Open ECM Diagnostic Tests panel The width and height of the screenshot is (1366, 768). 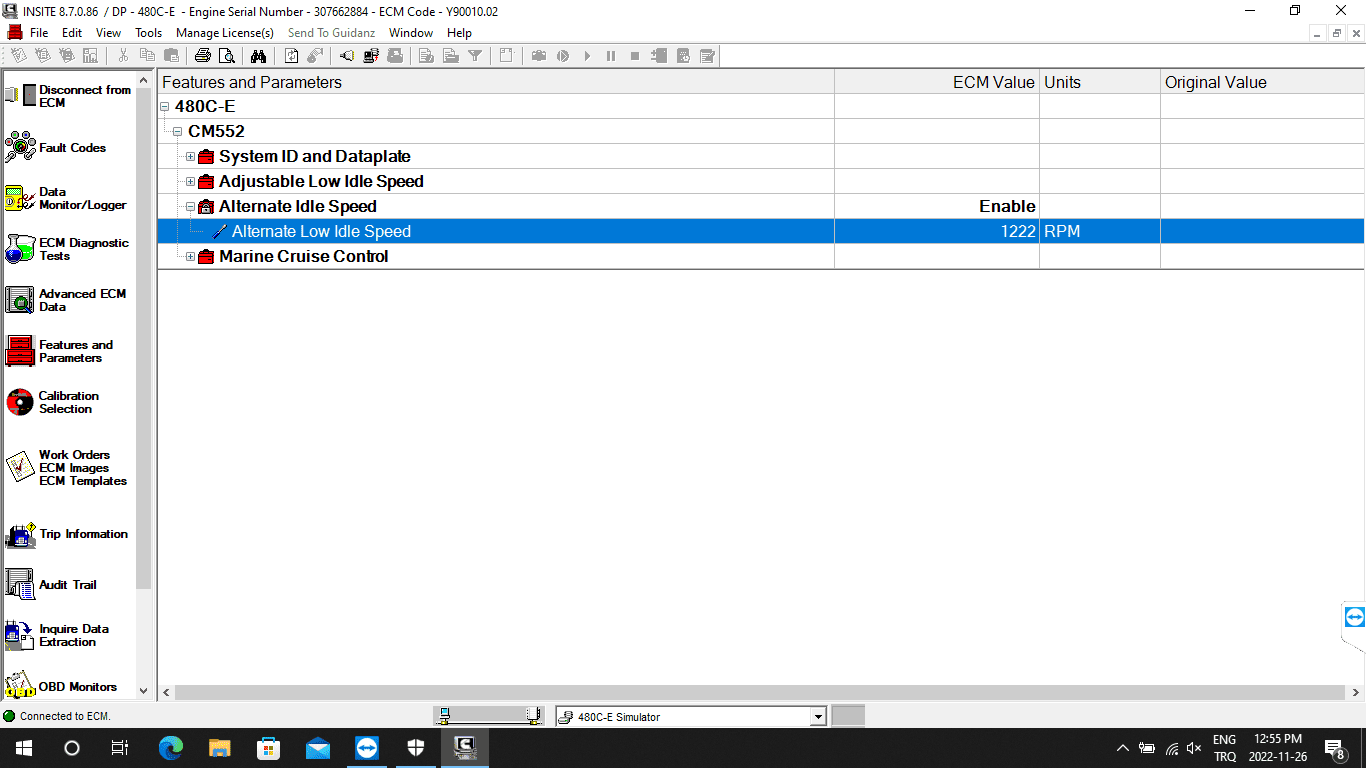tap(21, 249)
